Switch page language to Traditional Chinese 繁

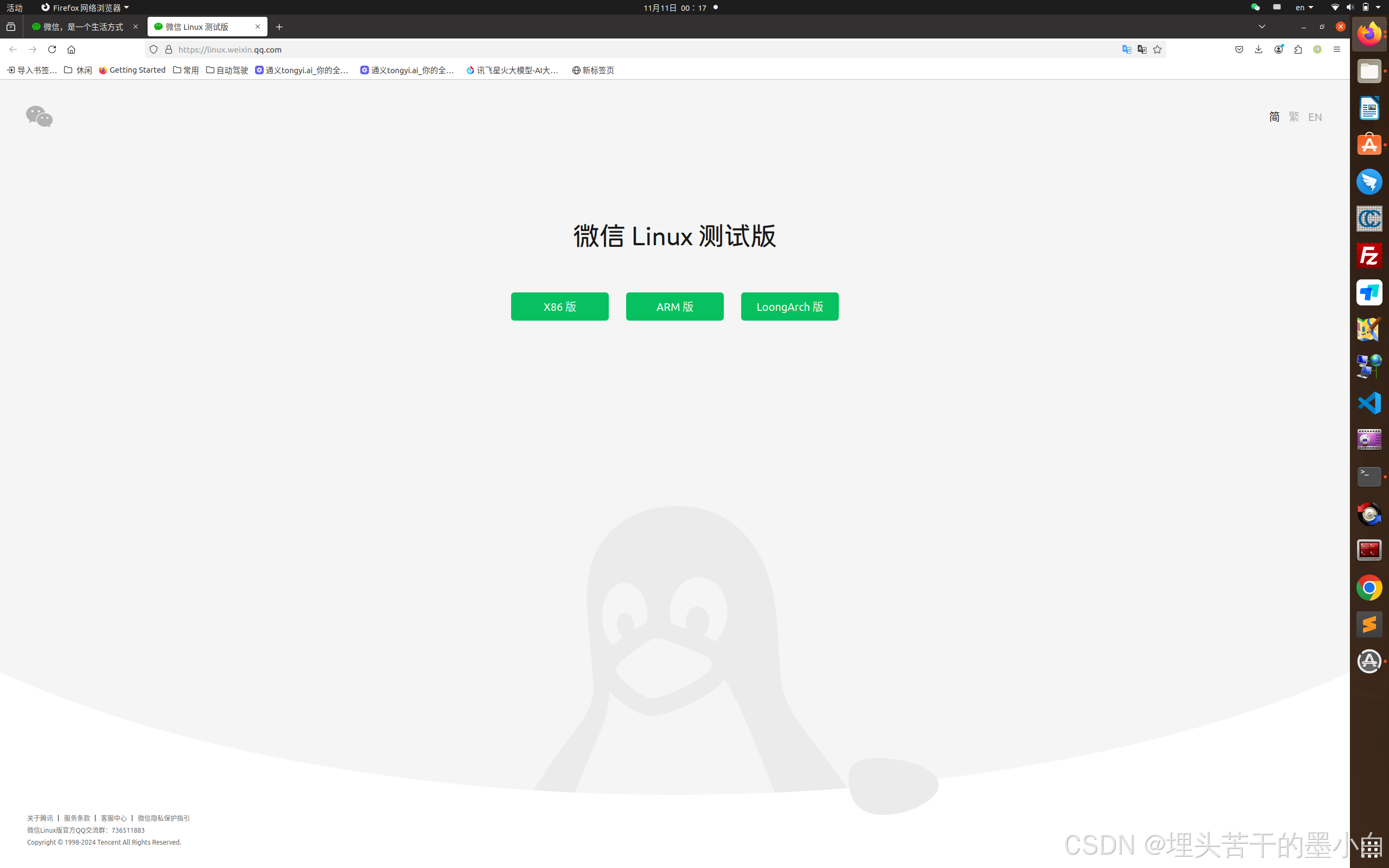point(1294,117)
